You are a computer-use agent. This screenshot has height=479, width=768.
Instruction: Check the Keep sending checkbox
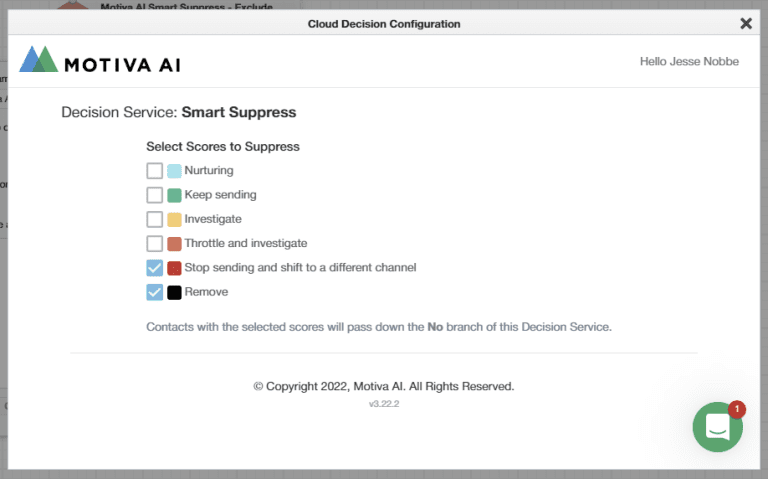[155, 195]
